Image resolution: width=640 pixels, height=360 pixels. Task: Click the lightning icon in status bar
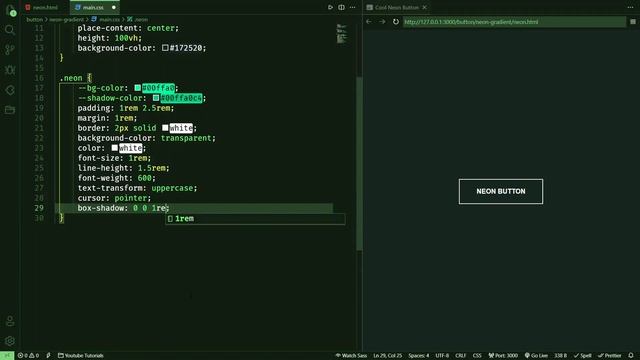(49, 356)
